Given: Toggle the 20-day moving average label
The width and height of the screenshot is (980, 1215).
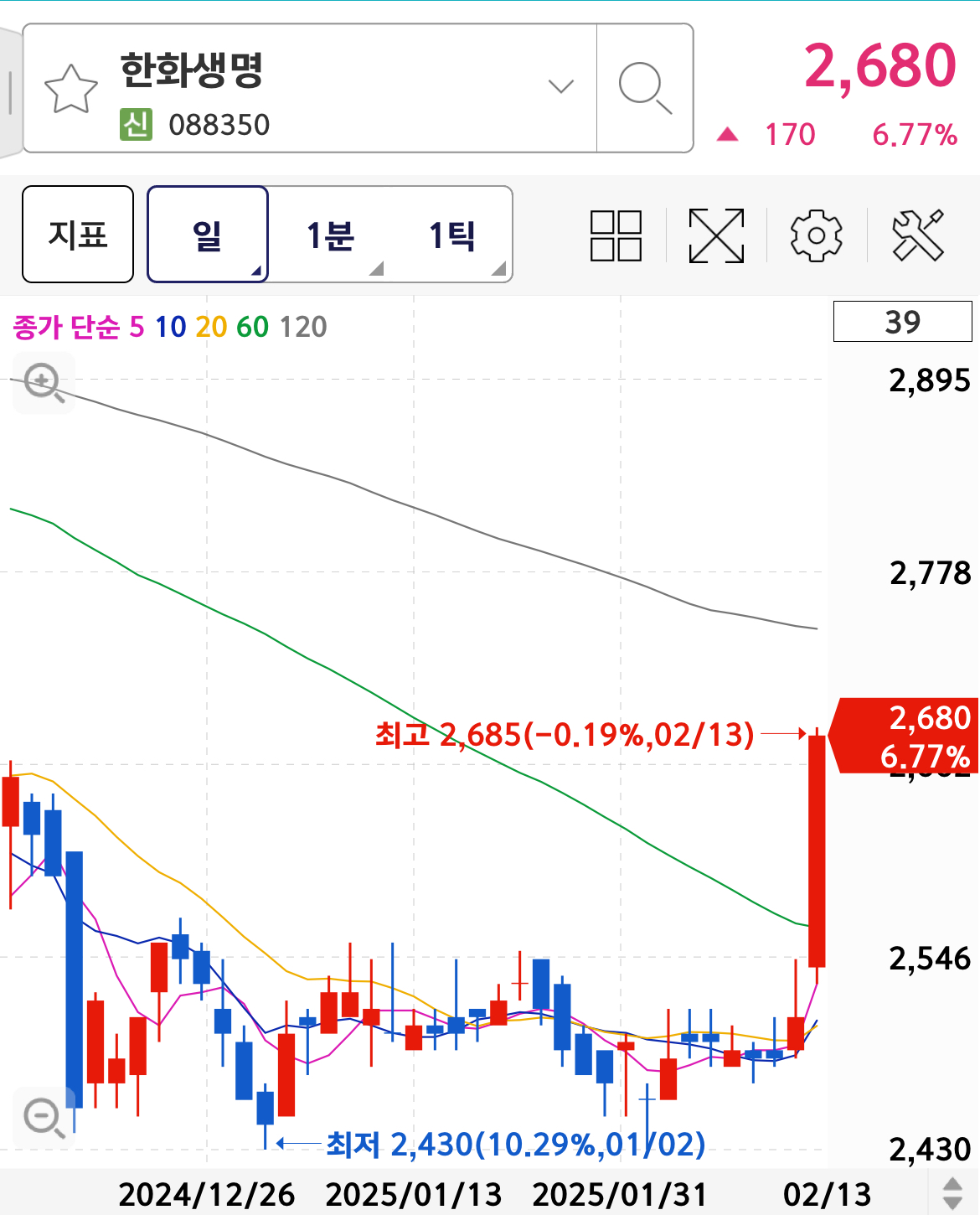Looking at the screenshot, I should [x=211, y=327].
